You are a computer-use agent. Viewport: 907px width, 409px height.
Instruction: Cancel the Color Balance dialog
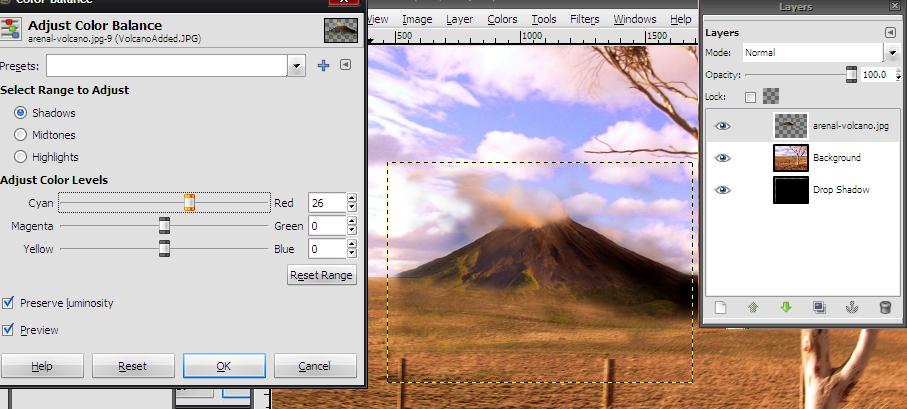click(x=315, y=366)
